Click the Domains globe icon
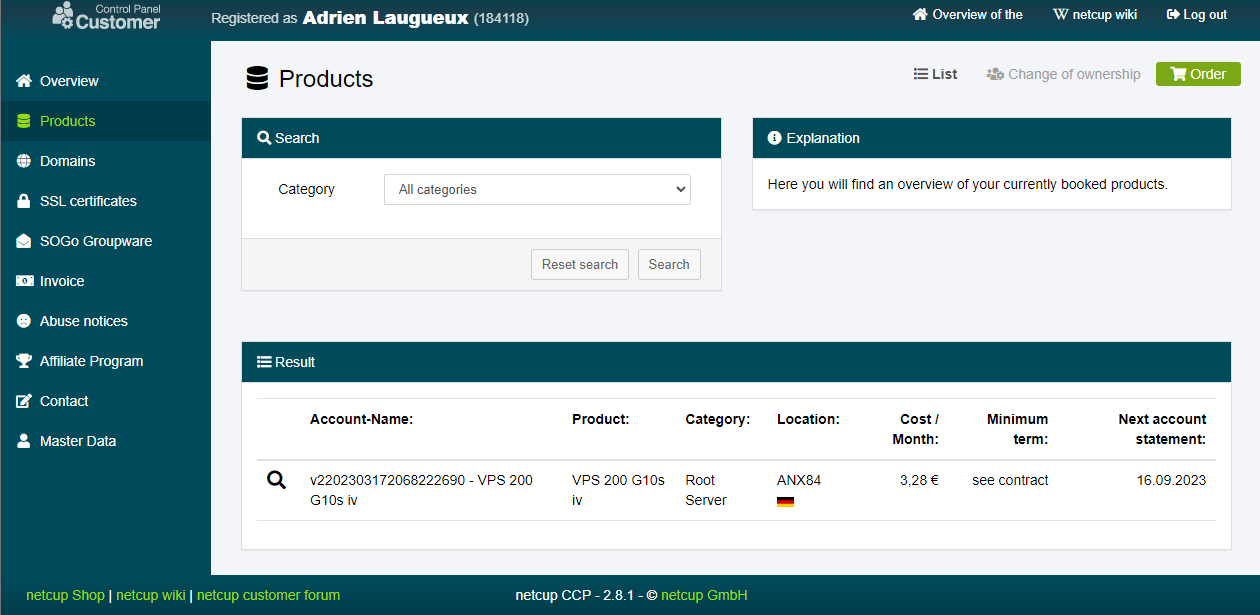The height and width of the screenshot is (615, 1260). (x=24, y=161)
